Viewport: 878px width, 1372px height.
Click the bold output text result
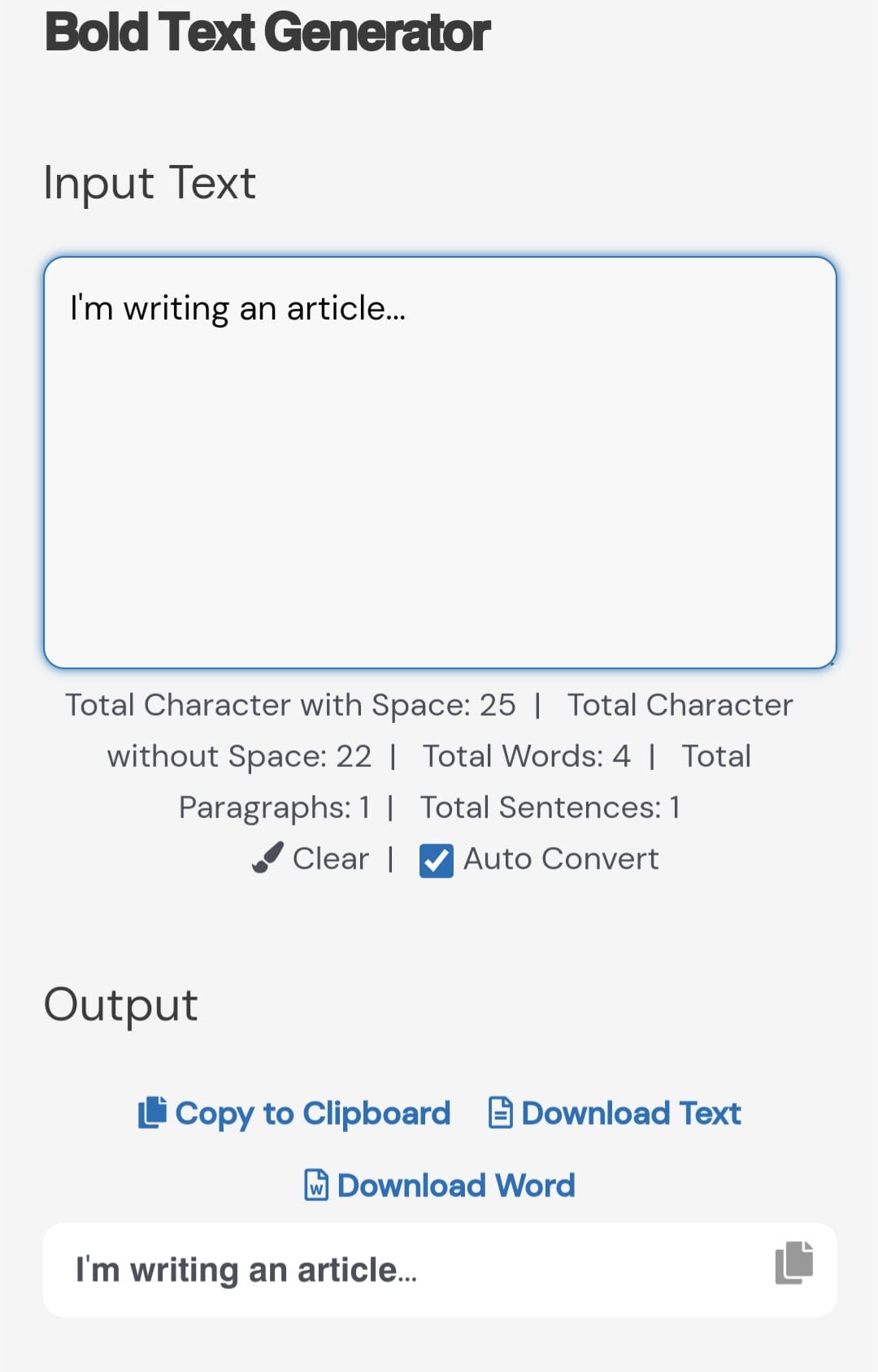tap(246, 1270)
